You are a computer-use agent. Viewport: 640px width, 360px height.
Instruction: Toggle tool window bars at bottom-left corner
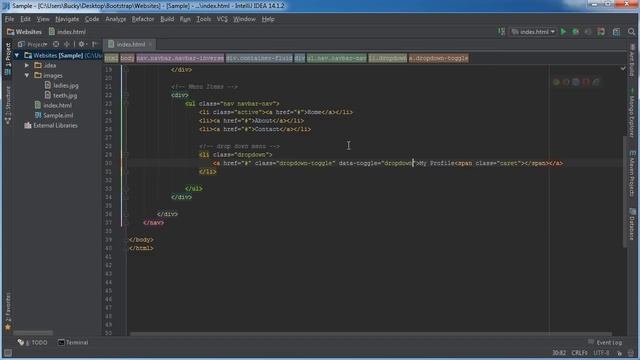click(x=7, y=353)
